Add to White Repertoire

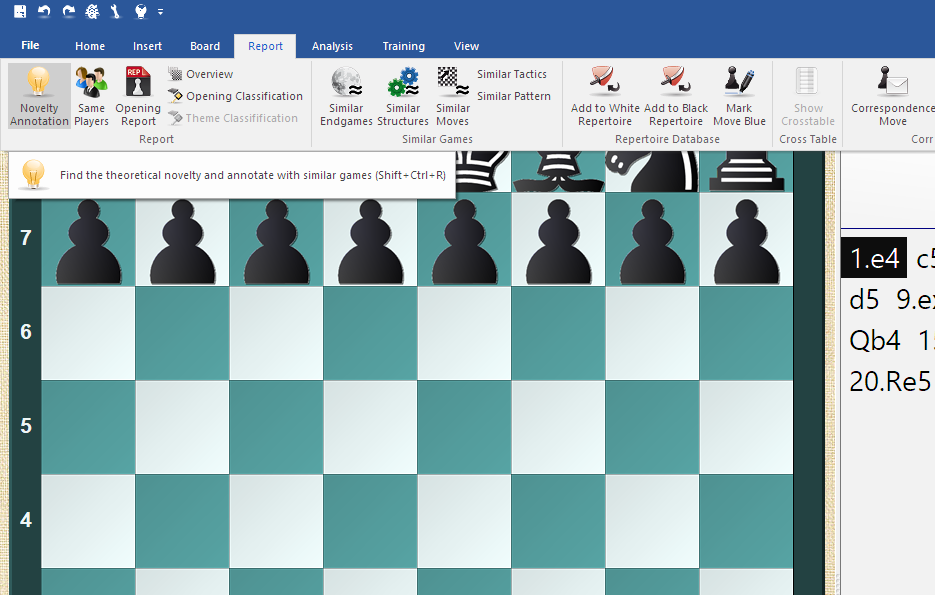[604, 95]
